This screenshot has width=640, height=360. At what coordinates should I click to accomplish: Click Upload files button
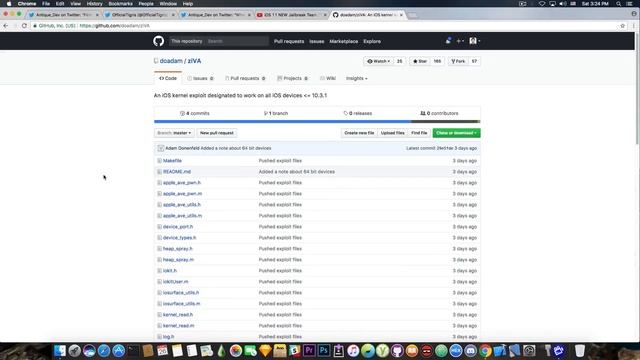pyautogui.click(x=393, y=133)
